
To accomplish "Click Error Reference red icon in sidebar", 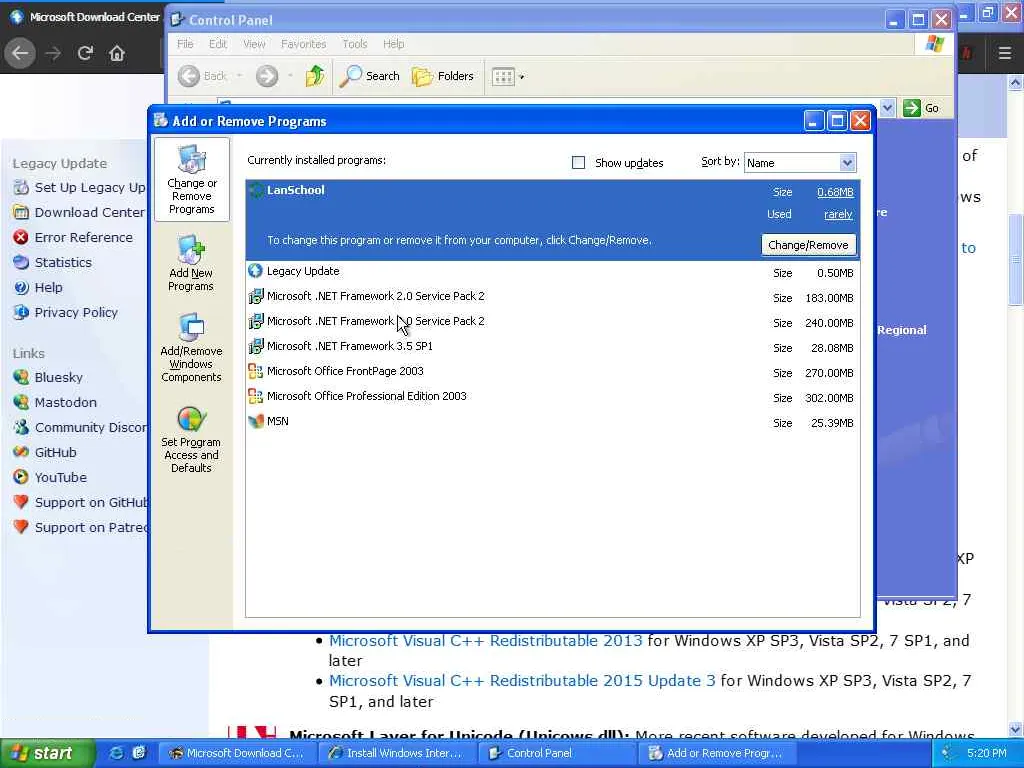I will point(21,237).
